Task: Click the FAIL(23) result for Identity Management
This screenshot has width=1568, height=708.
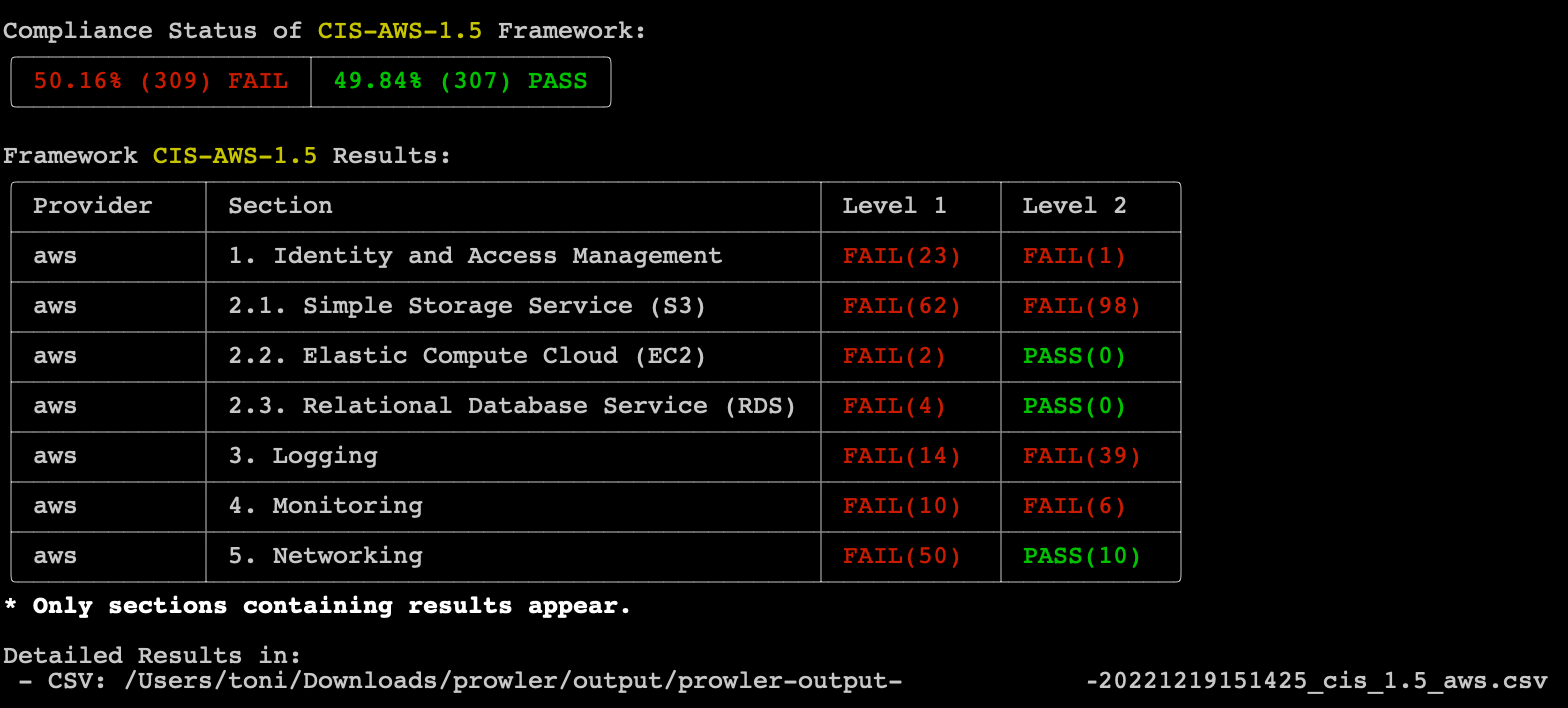Action: 901,256
